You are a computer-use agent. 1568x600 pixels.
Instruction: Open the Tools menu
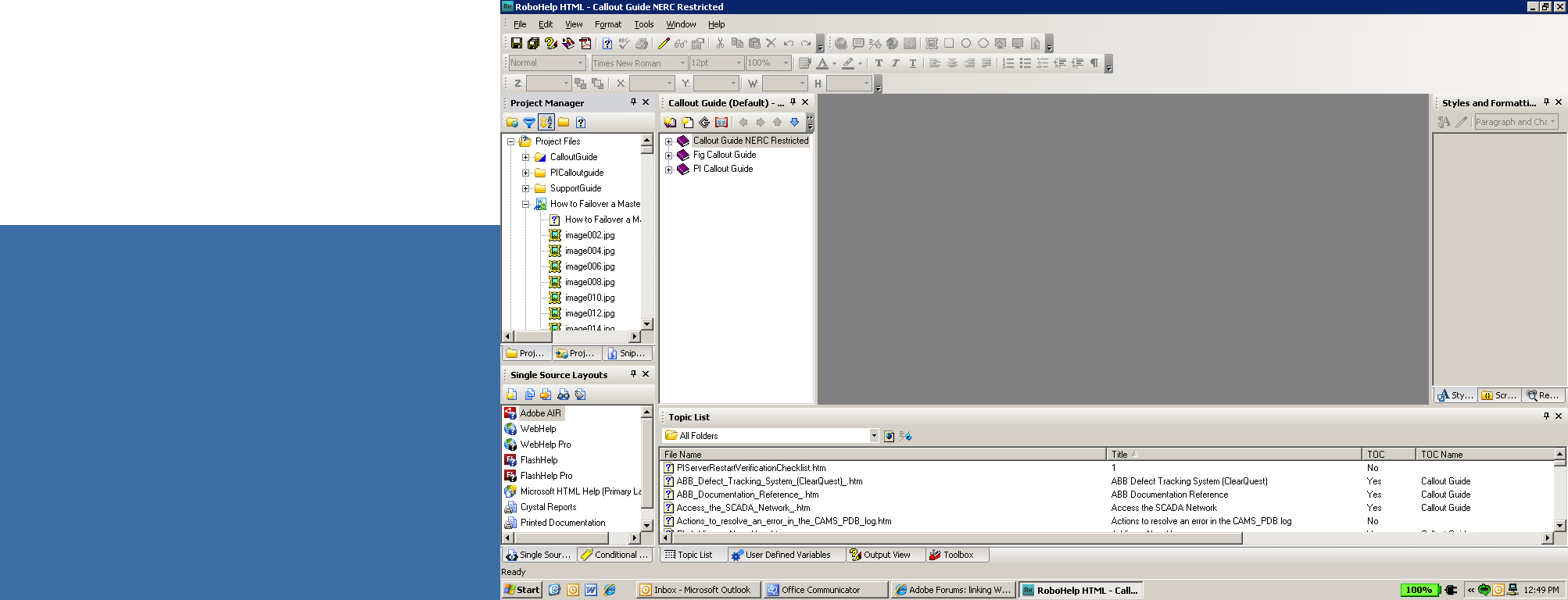coord(644,24)
